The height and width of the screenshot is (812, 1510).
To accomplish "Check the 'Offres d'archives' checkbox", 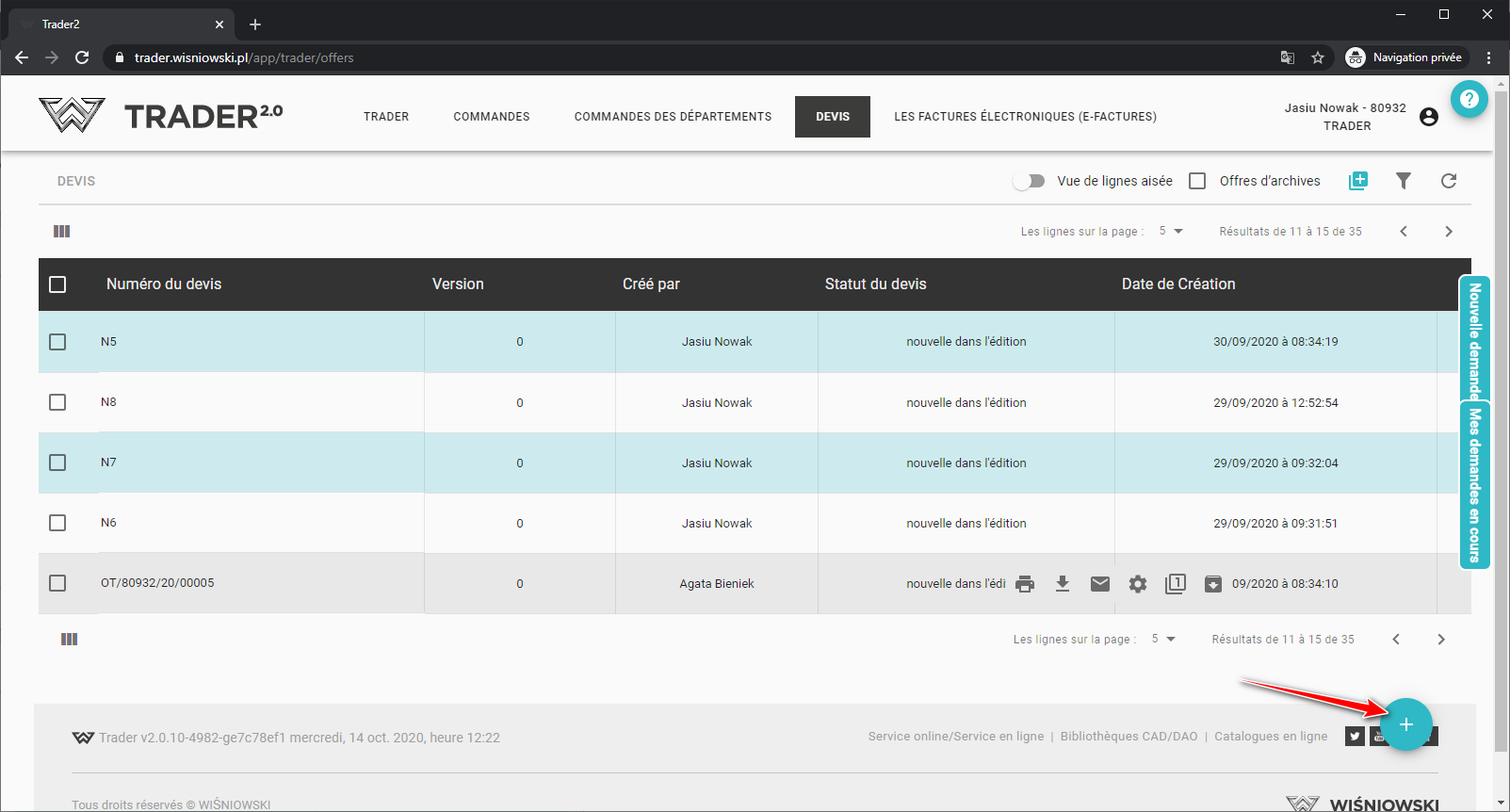I will tap(1197, 181).
